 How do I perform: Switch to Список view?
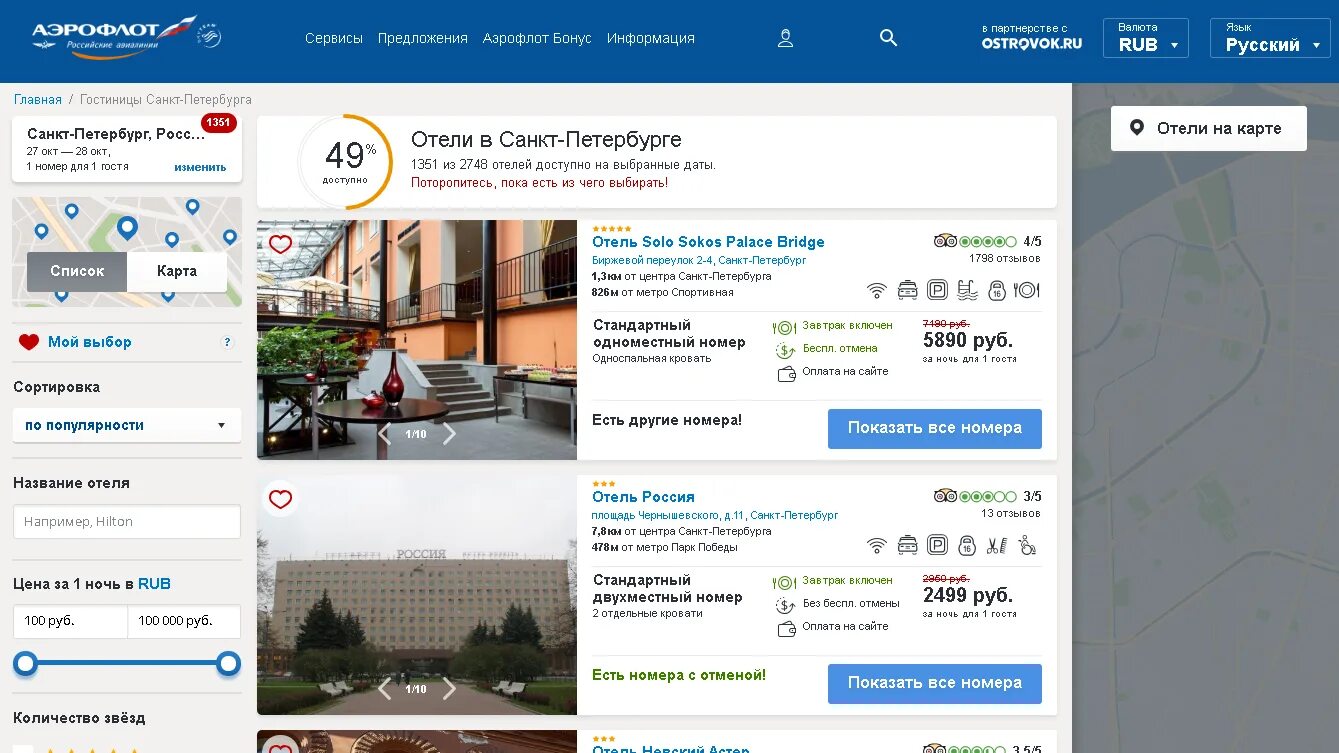[x=77, y=271]
